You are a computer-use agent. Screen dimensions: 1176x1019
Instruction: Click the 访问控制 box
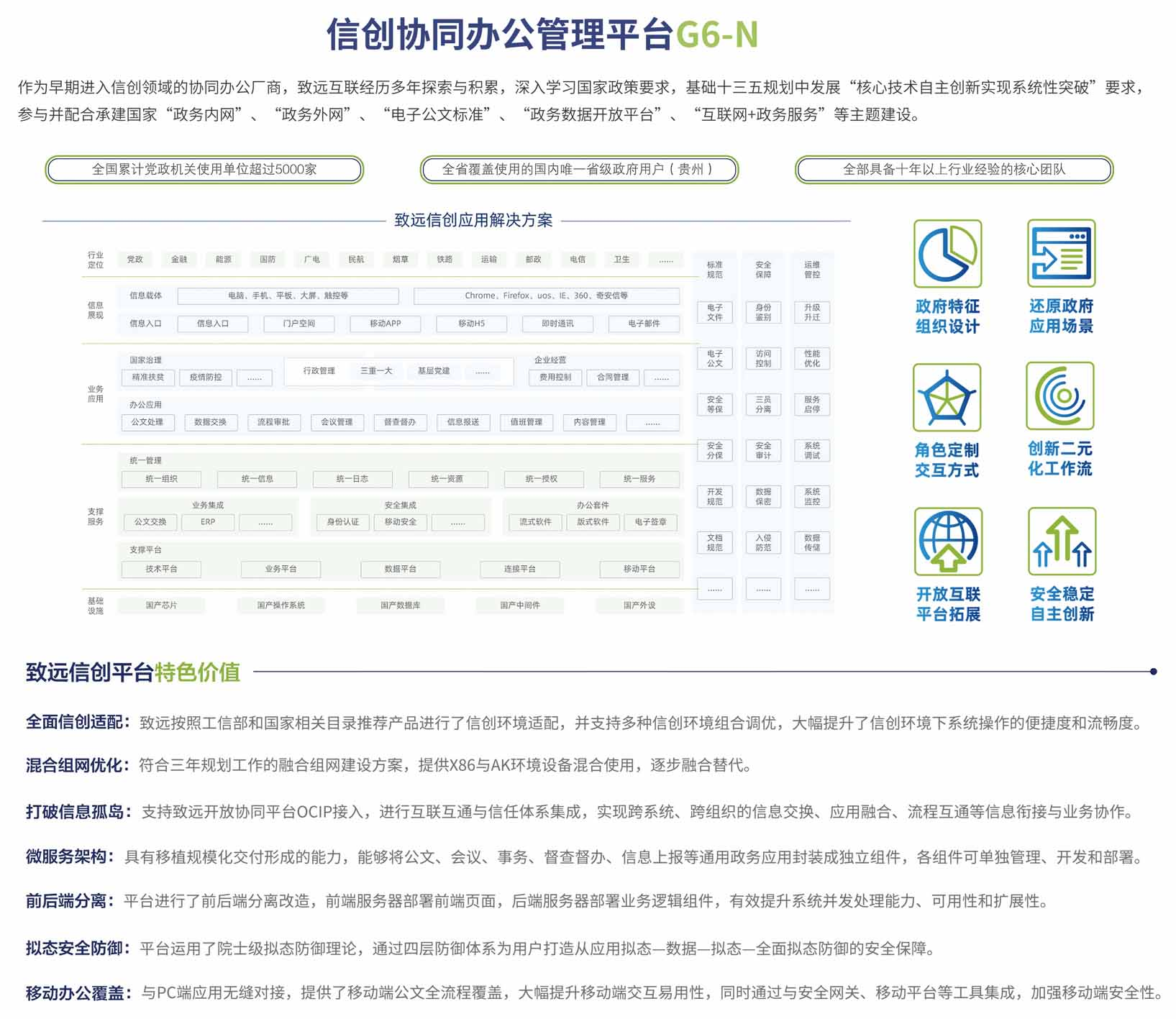(x=764, y=359)
